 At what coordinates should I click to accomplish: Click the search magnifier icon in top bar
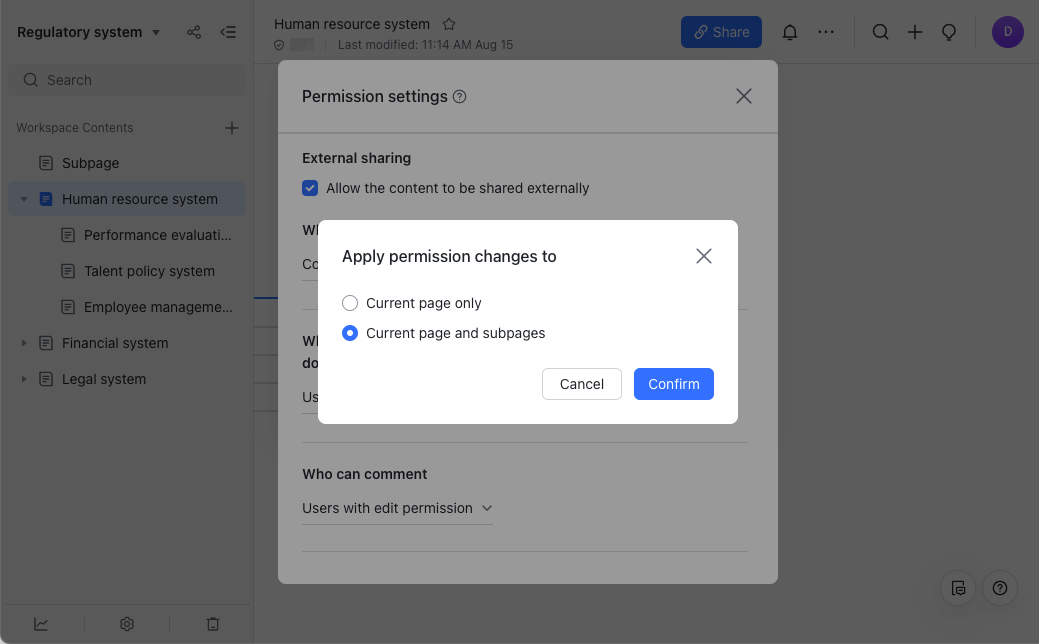[x=880, y=32]
